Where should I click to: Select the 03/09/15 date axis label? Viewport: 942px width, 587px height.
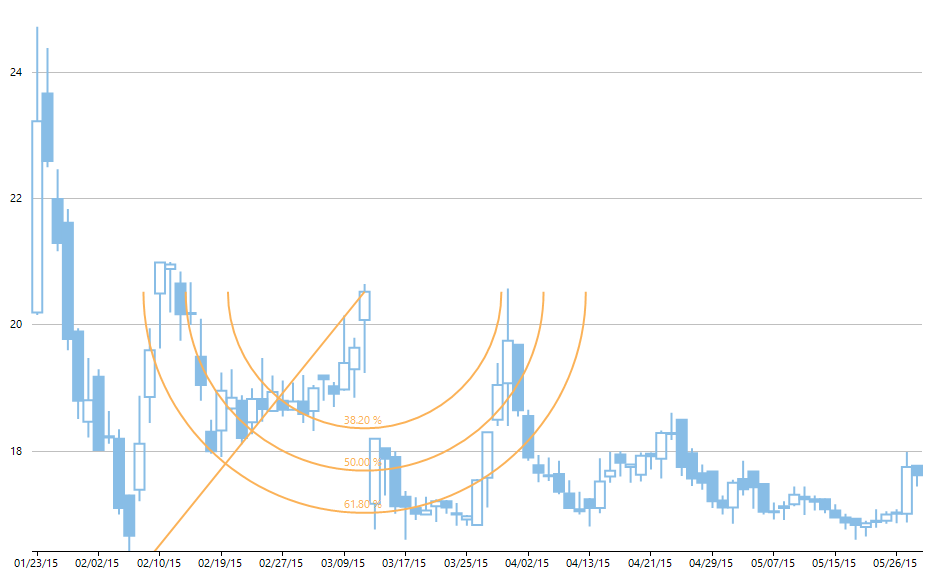(343, 564)
